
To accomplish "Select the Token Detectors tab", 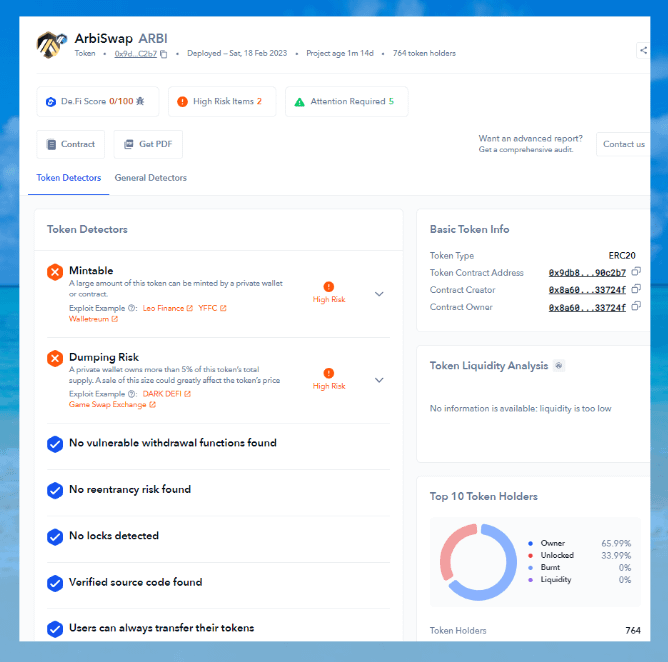I will 69,178.
